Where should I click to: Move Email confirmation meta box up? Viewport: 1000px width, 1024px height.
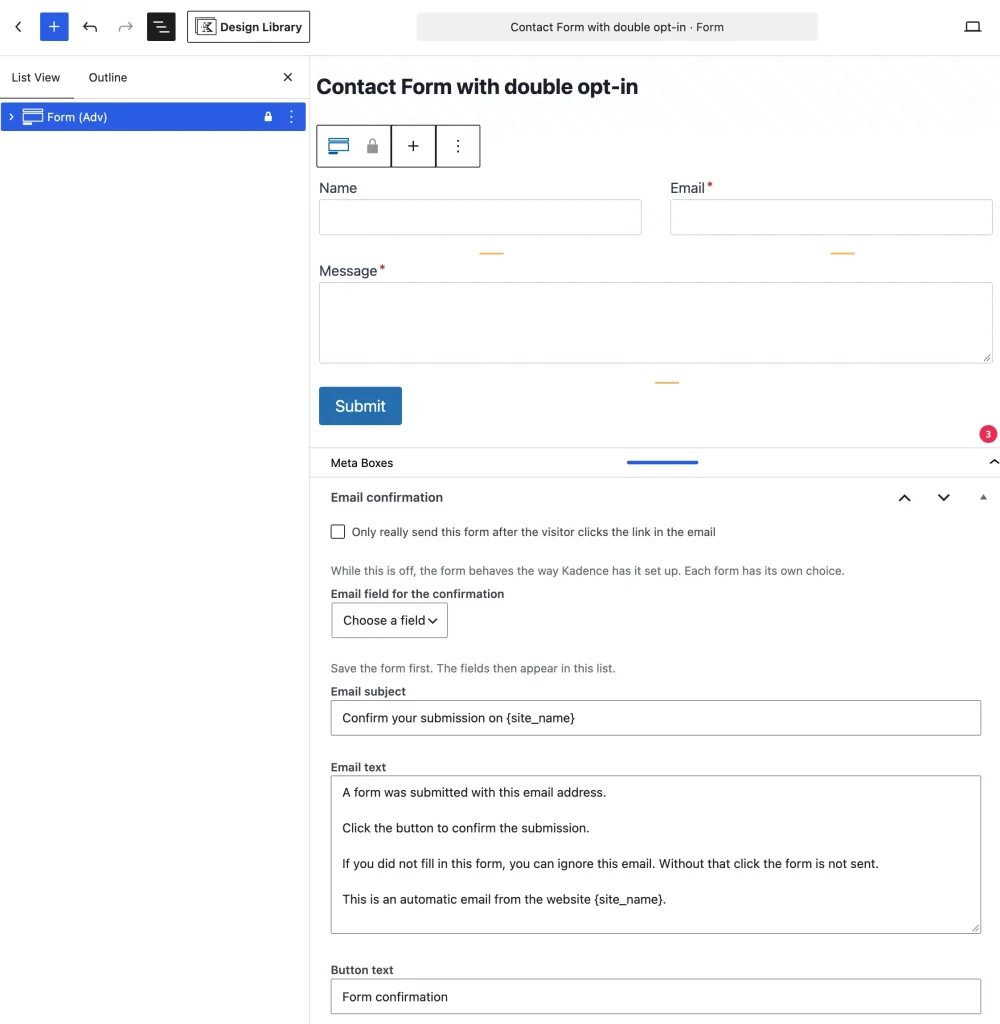click(x=905, y=498)
